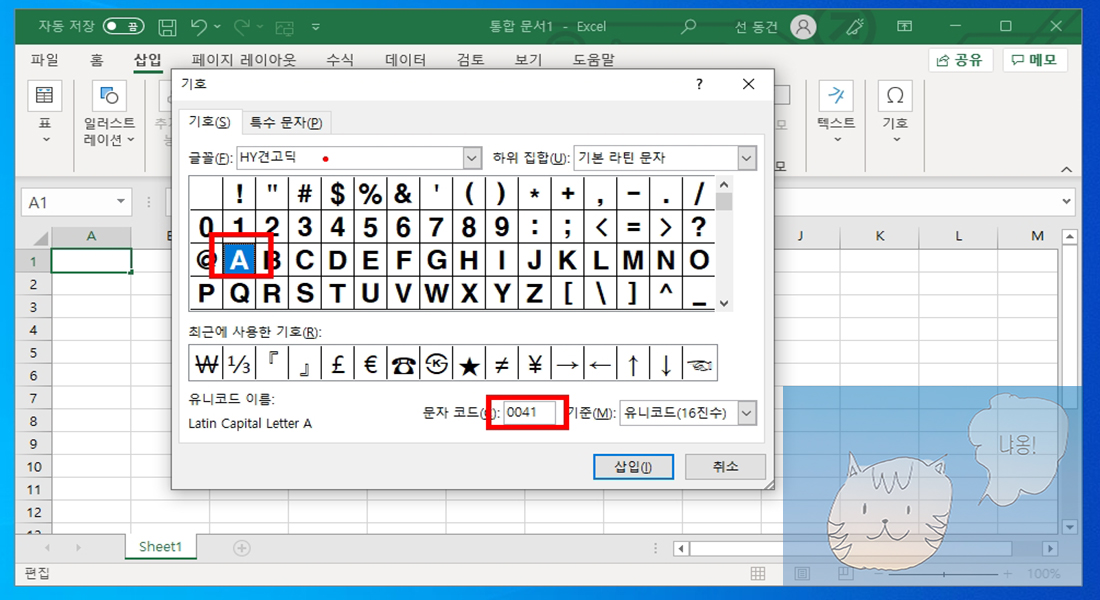Open the 하위 집합 subset dropdown
The height and width of the screenshot is (600, 1100).
click(746, 158)
